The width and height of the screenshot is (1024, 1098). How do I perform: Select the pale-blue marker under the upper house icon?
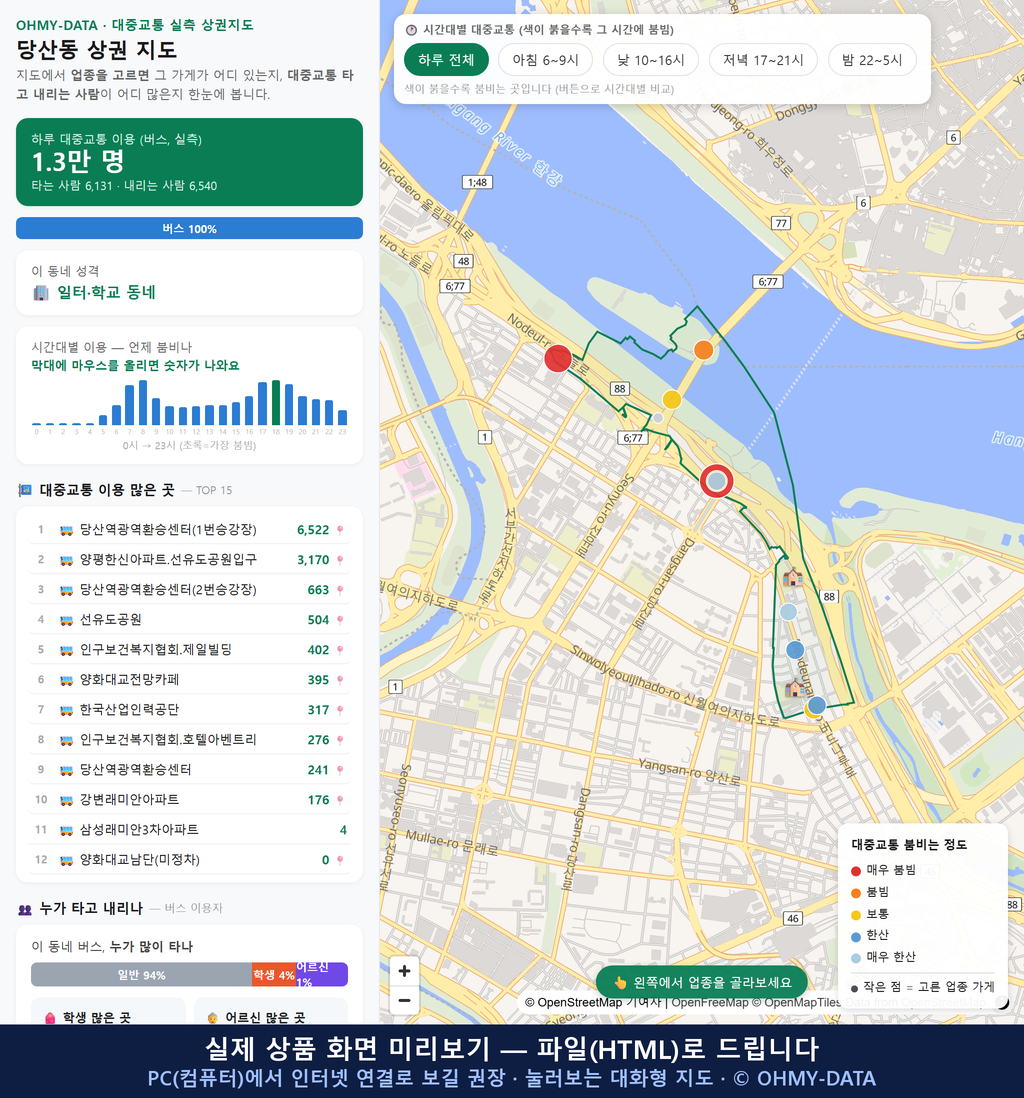(x=788, y=612)
